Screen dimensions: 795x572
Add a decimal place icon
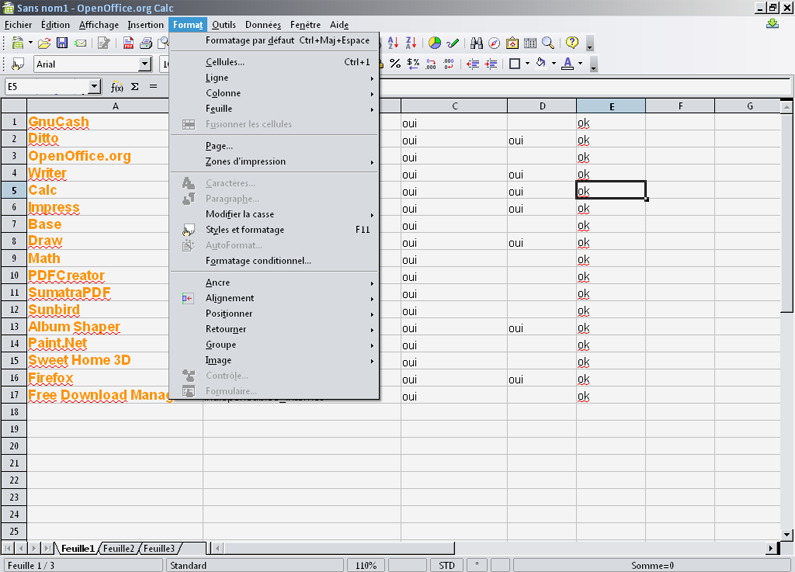(431, 64)
